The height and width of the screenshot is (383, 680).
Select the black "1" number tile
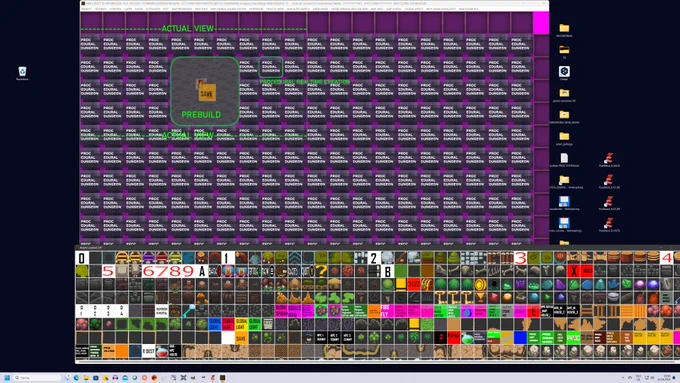pos(228,258)
